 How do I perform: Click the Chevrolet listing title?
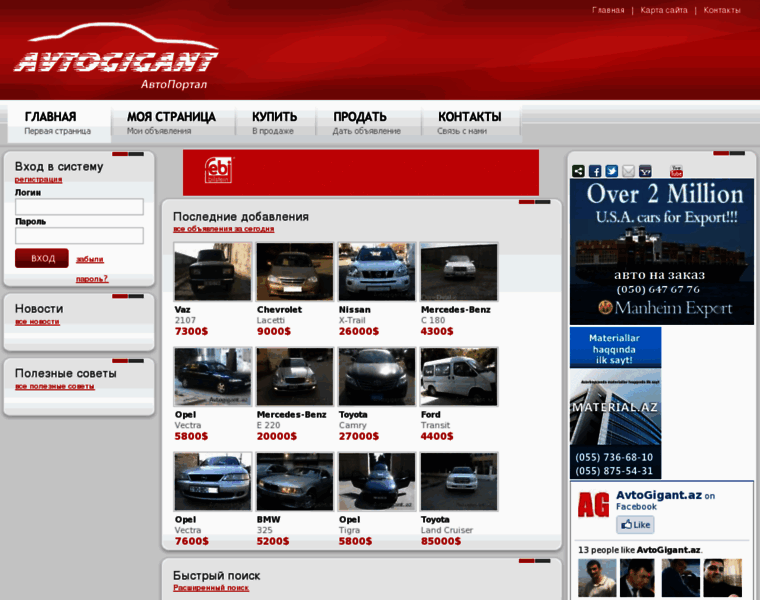[279, 310]
